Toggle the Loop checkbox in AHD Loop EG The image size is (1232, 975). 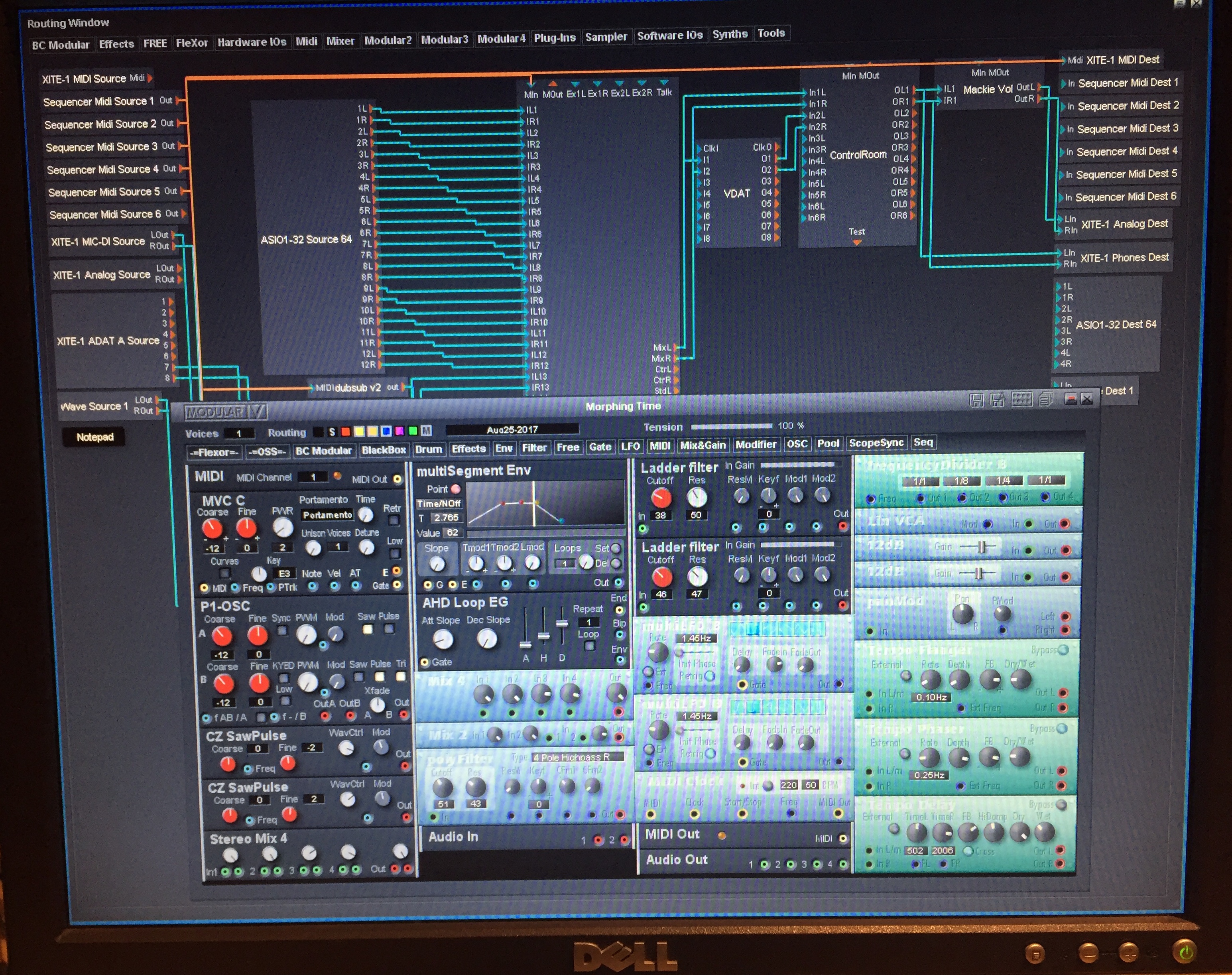click(590, 646)
